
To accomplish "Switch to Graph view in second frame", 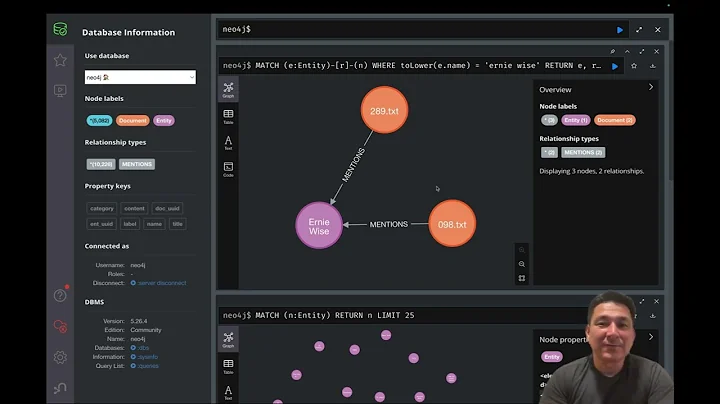I will coord(228,339).
